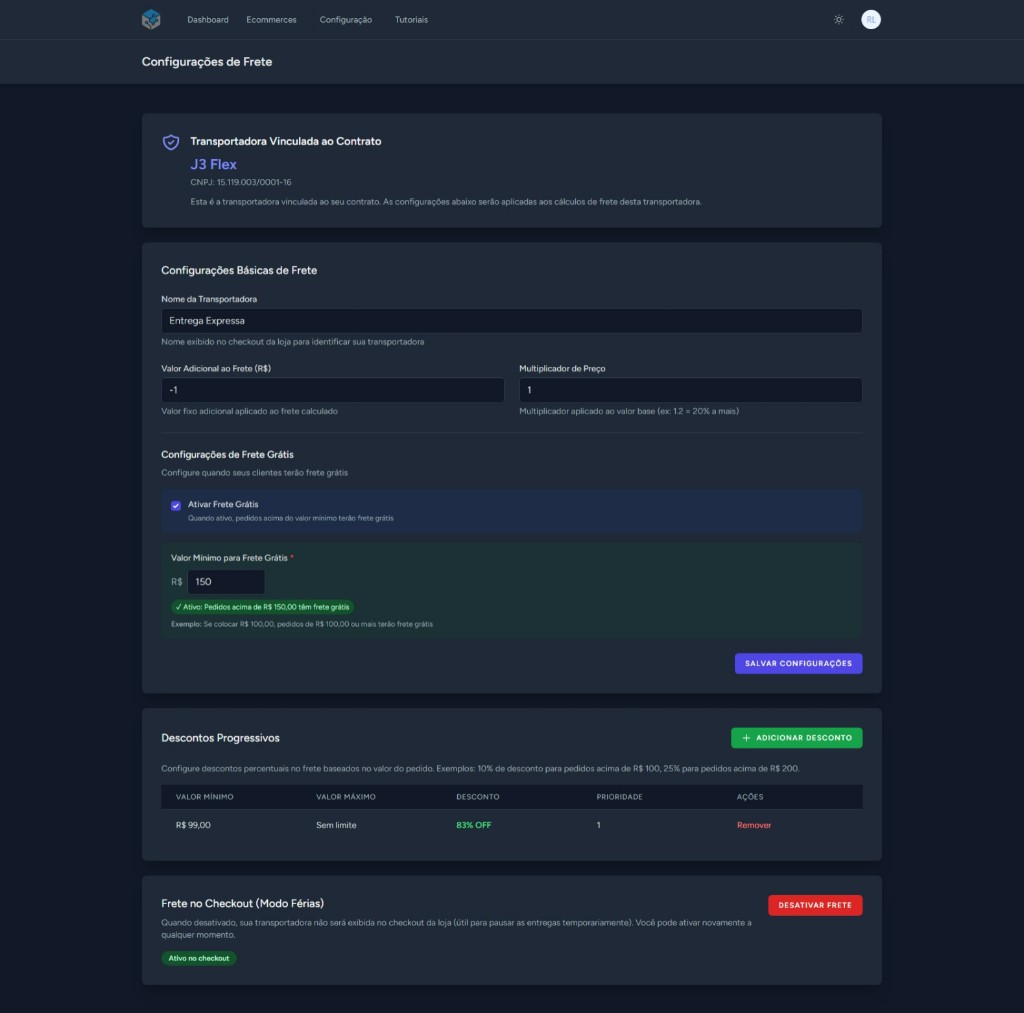
Task: Click the green Ativo: Pedidos acima badge
Action: [263, 607]
